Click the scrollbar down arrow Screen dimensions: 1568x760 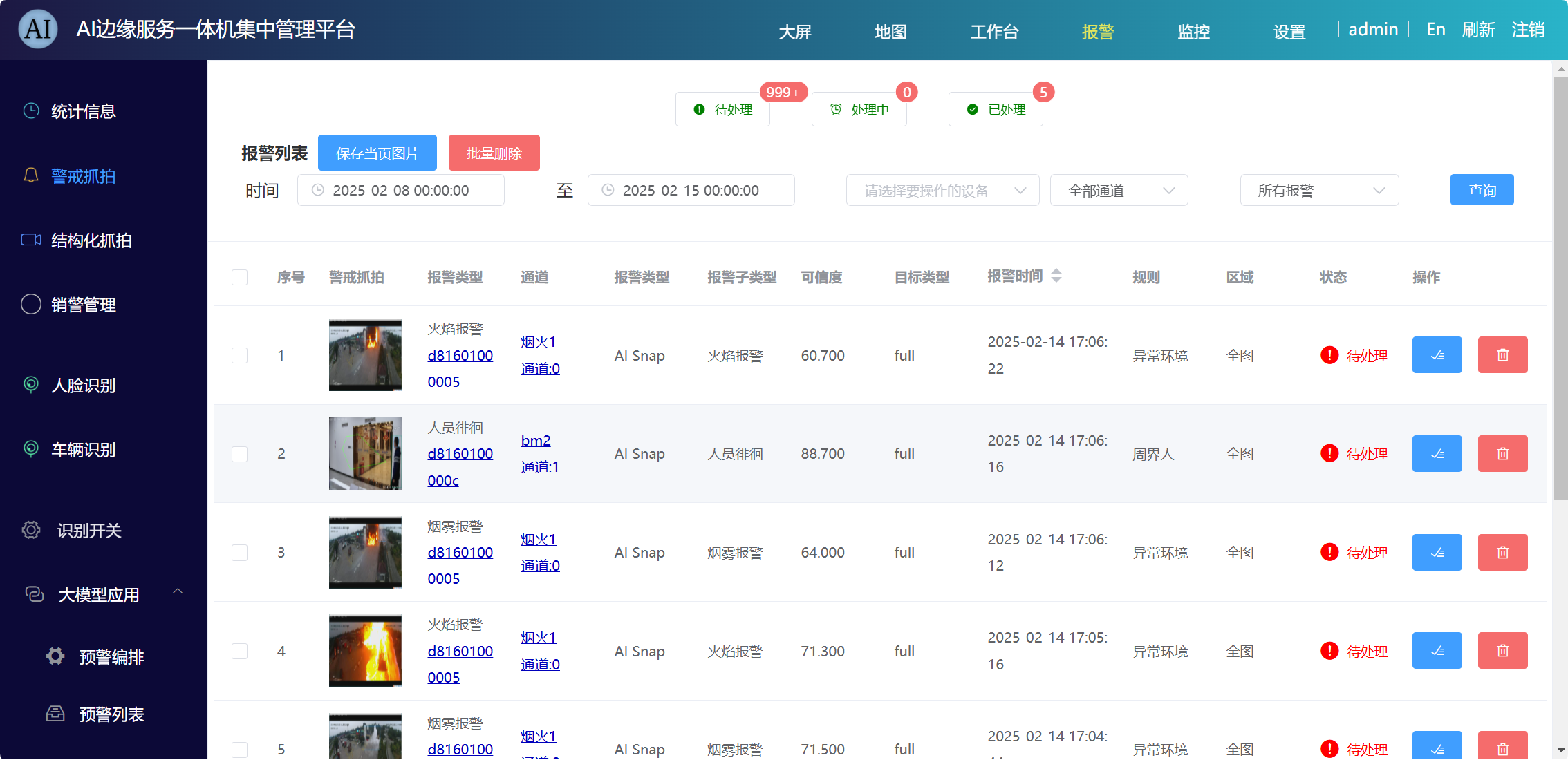[1560, 750]
